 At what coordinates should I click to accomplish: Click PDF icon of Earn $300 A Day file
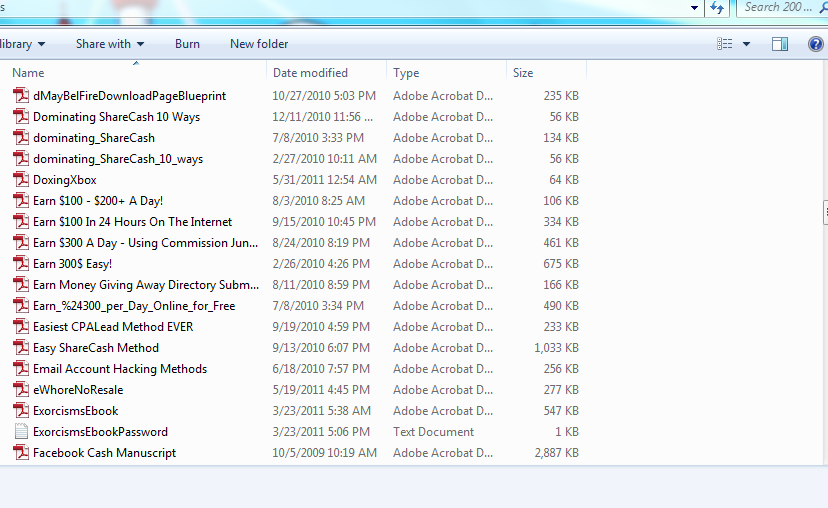coord(21,243)
